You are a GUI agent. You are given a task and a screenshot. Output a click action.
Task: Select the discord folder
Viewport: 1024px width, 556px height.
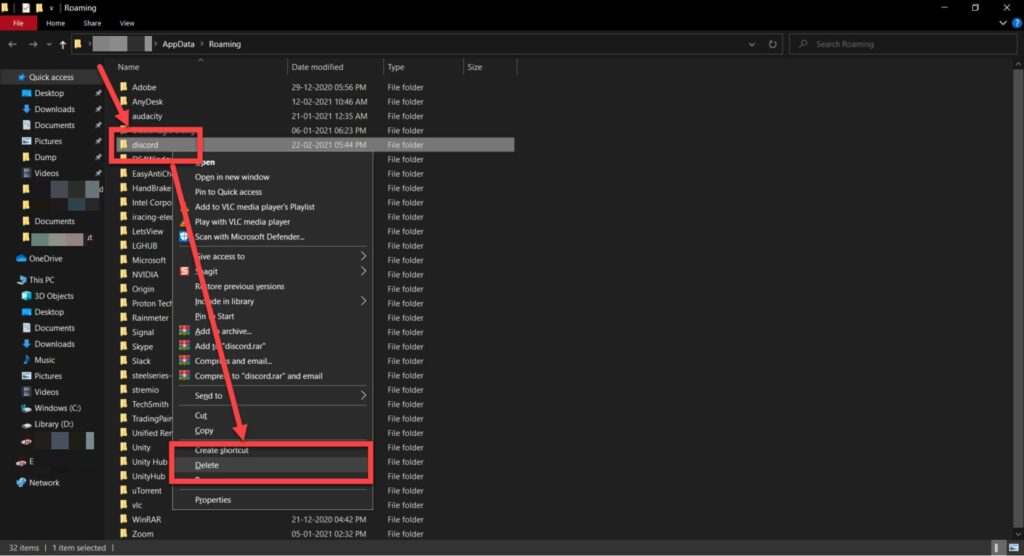click(x=145, y=145)
